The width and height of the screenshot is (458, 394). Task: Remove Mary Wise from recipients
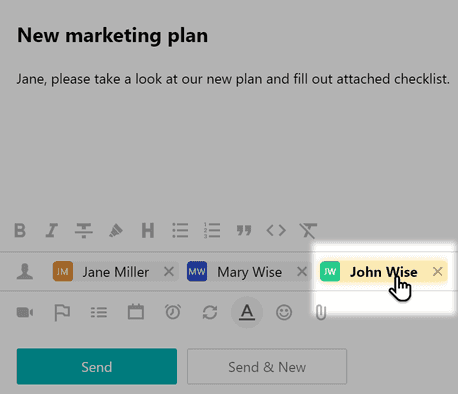click(302, 272)
